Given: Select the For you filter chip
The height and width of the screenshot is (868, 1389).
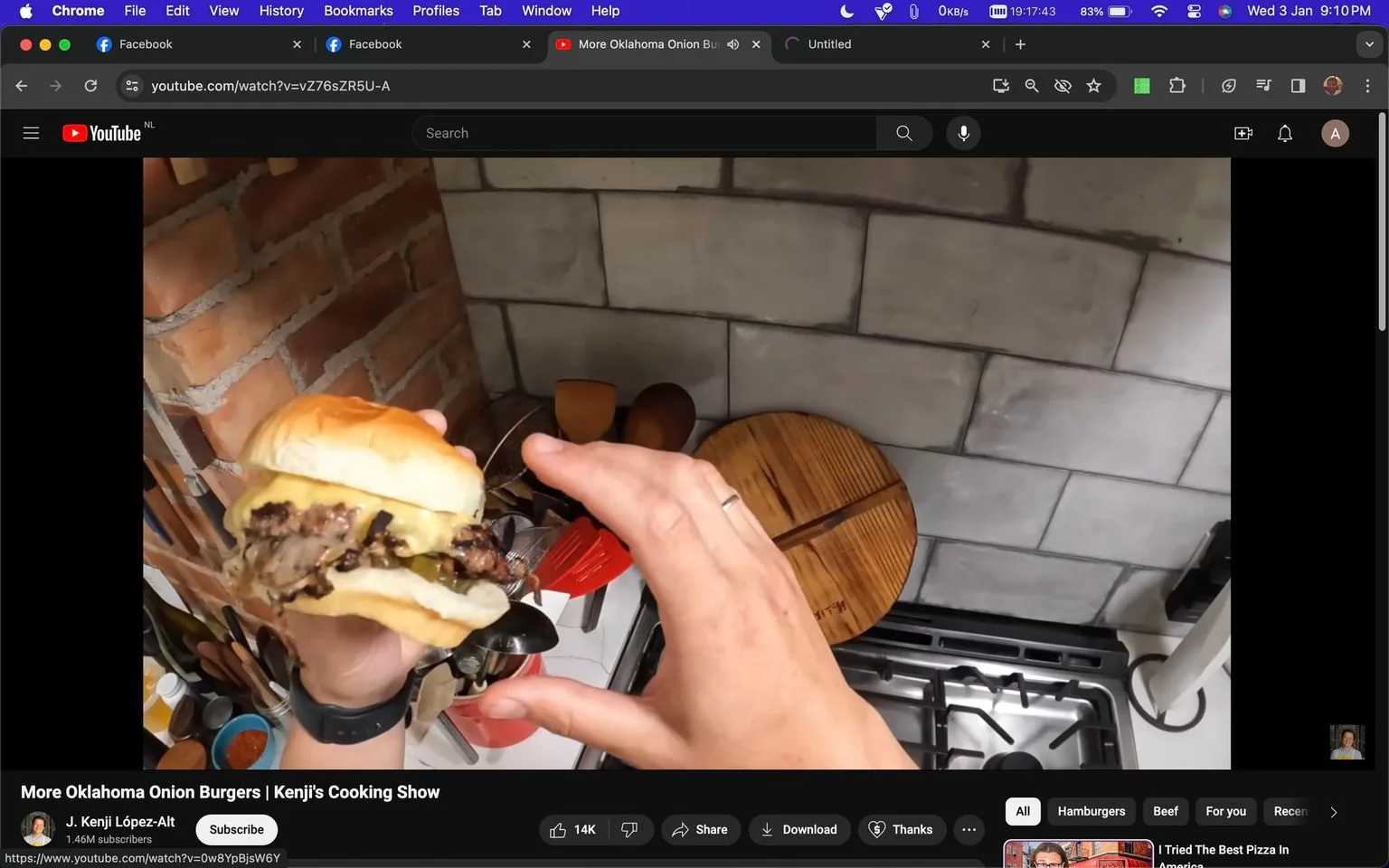Looking at the screenshot, I should pyautogui.click(x=1225, y=811).
